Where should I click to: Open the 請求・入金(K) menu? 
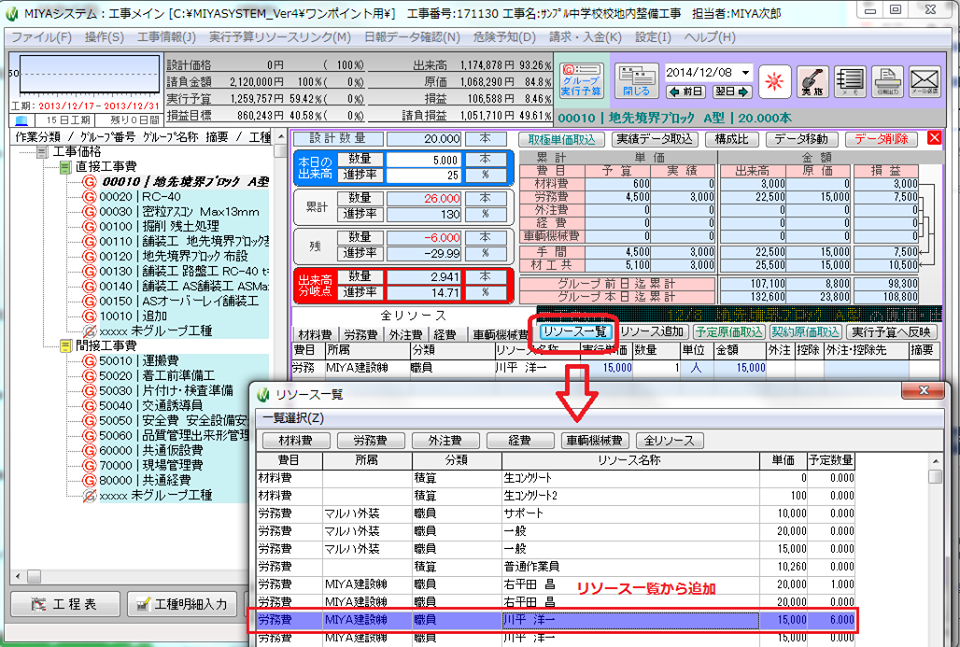pyautogui.click(x=585, y=37)
